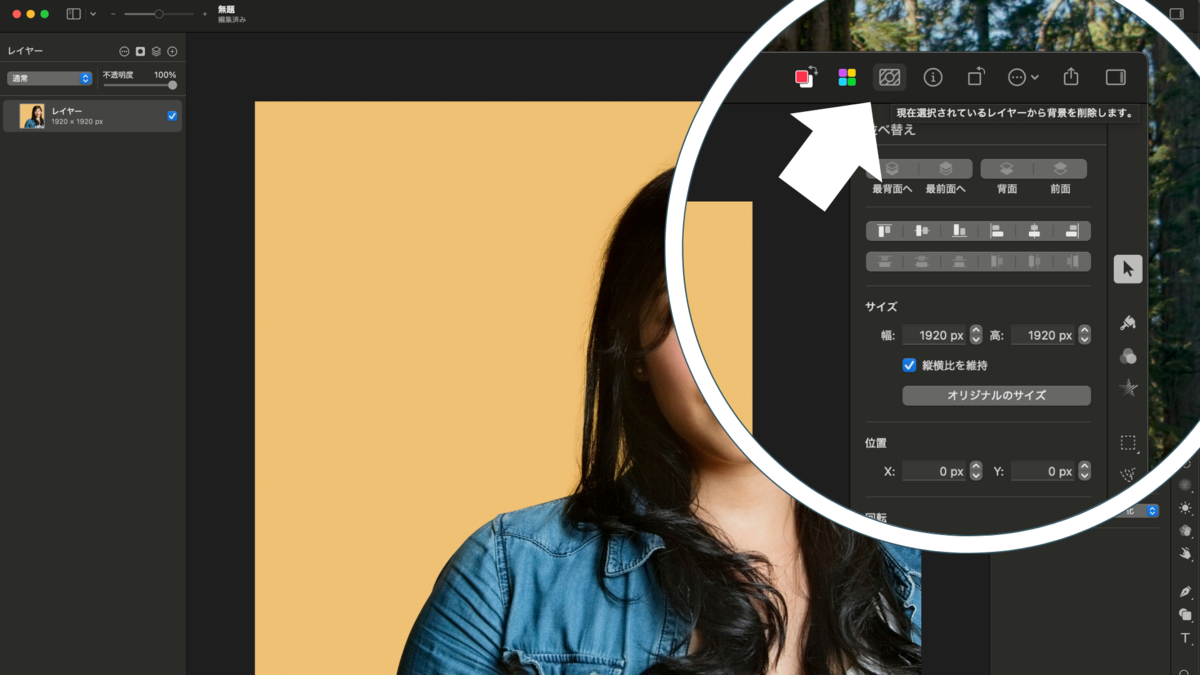Select the レイヤー layer thumbnail
Screen dimensions: 1200x675
click(32, 116)
